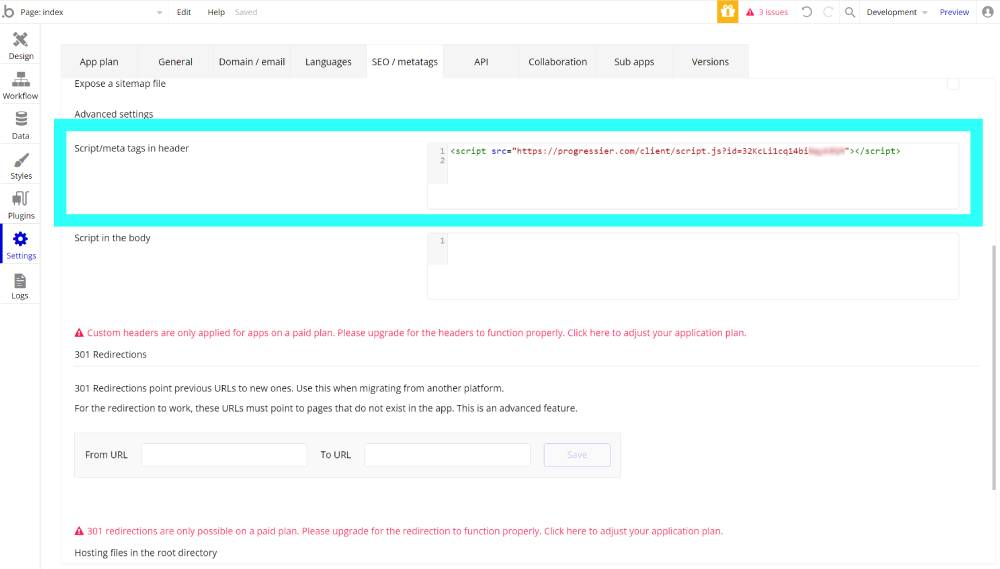Click the Save redirection button
Image resolution: width=1000 pixels, height=569 pixels.
[577, 455]
